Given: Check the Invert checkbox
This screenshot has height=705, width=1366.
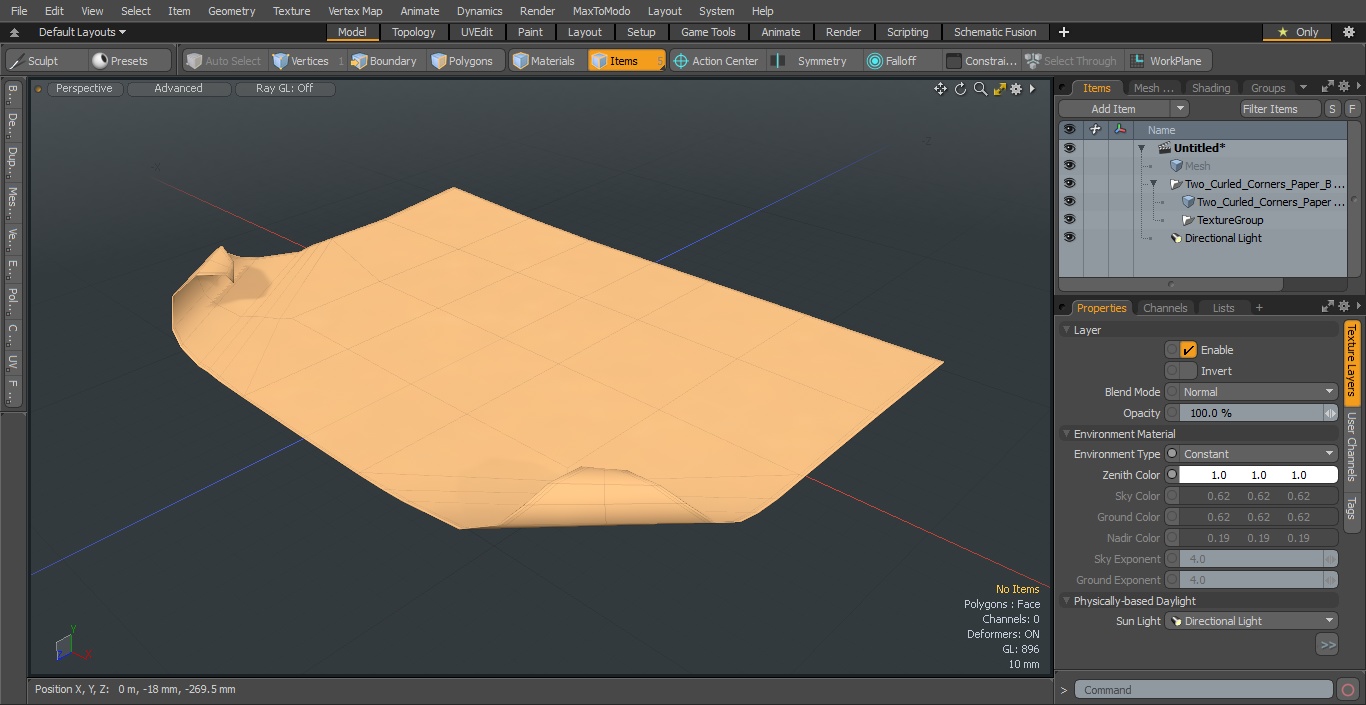Looking at the screenshot, I should [x=1188, y=371].
